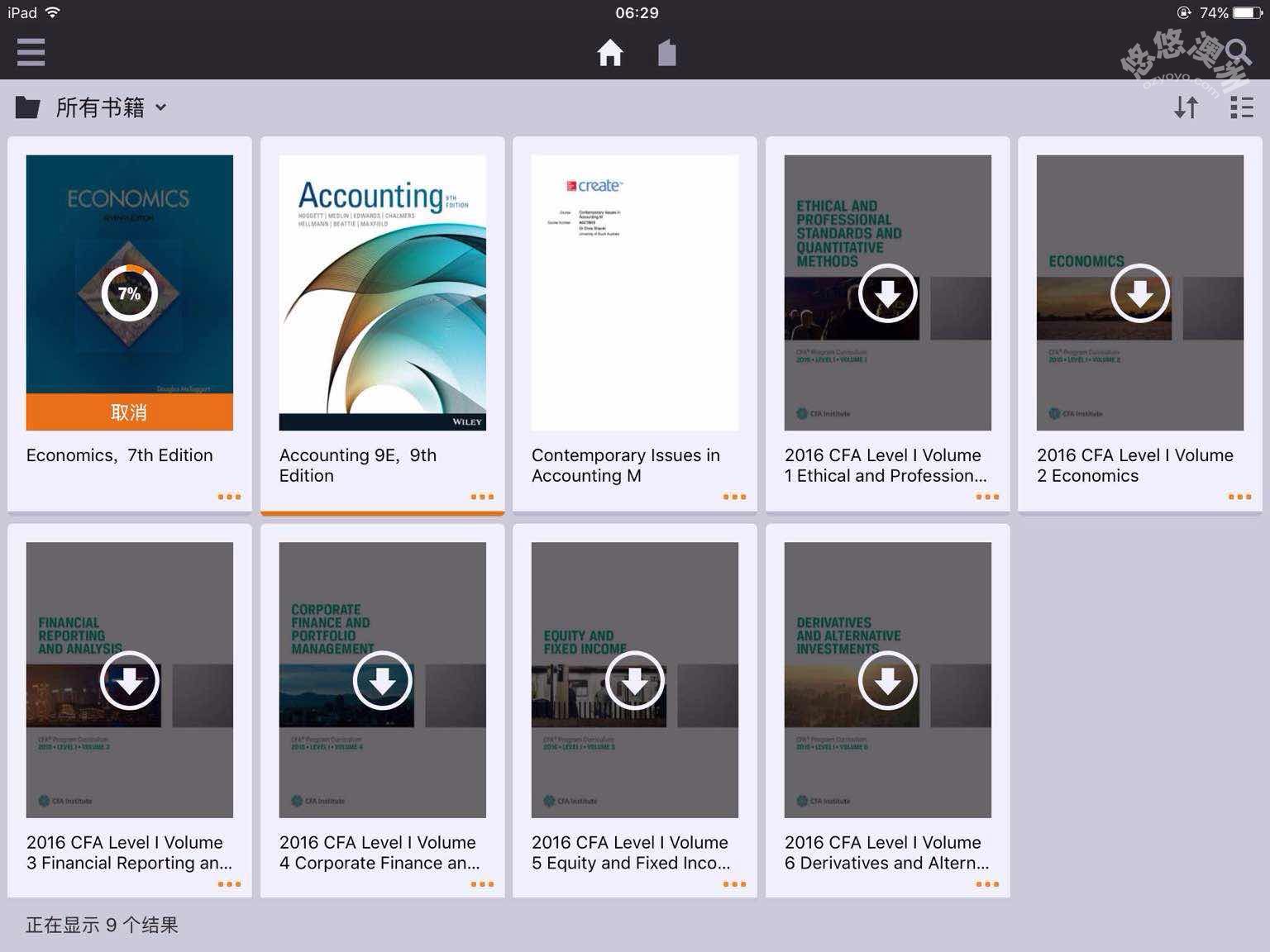Cancel Economics download with 取消 button
1270x952 pixels.
tap(129, 412)
